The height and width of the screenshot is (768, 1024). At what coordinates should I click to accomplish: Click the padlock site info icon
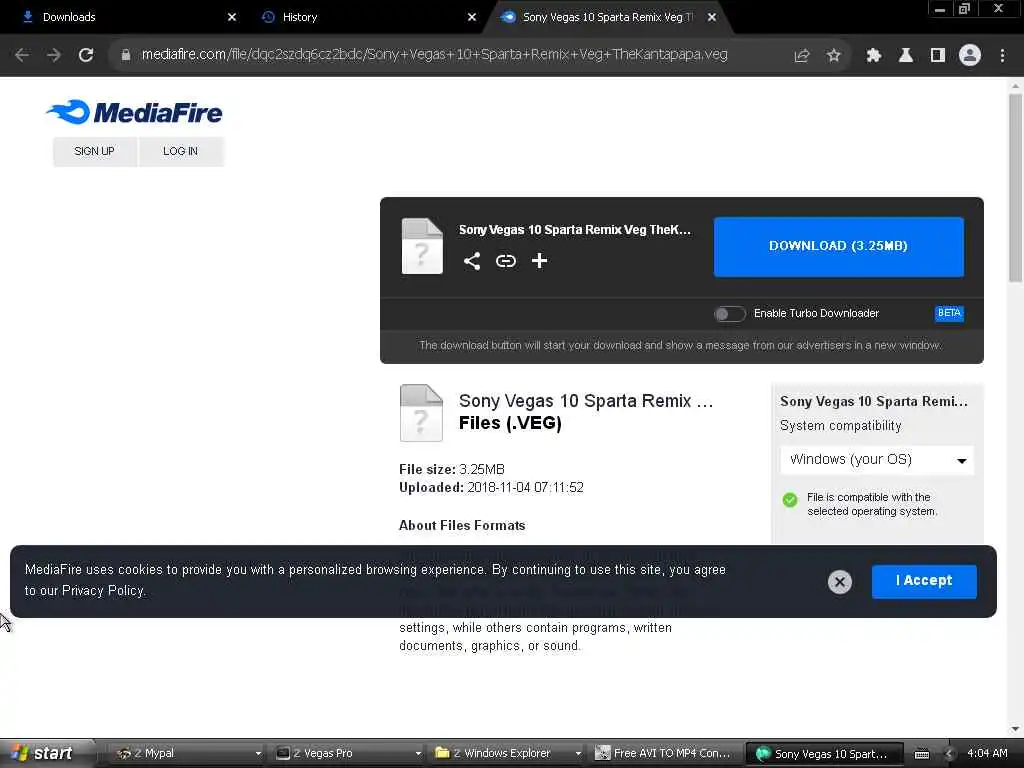[x=126, y=55]
